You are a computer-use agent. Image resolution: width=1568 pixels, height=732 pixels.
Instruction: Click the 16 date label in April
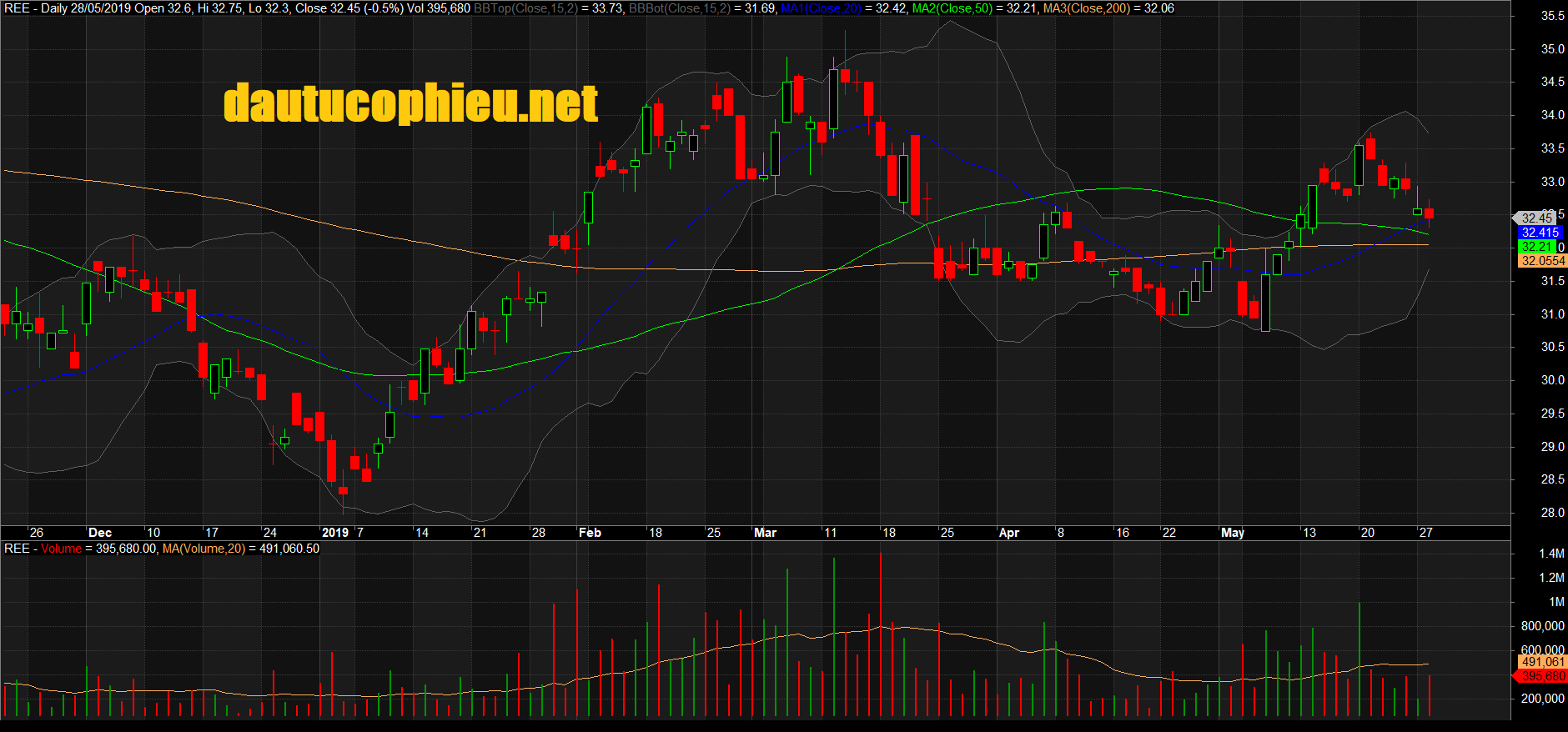pos(1123,533)
